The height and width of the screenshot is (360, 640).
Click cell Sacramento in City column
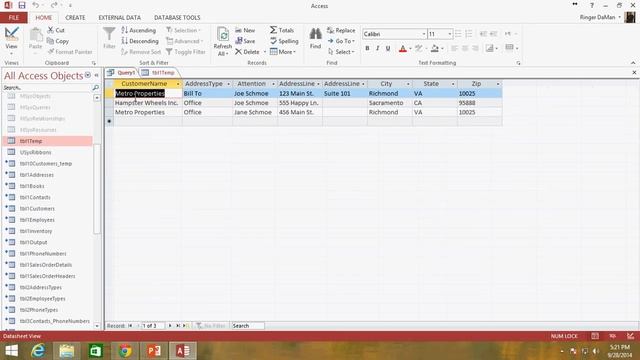390,103
